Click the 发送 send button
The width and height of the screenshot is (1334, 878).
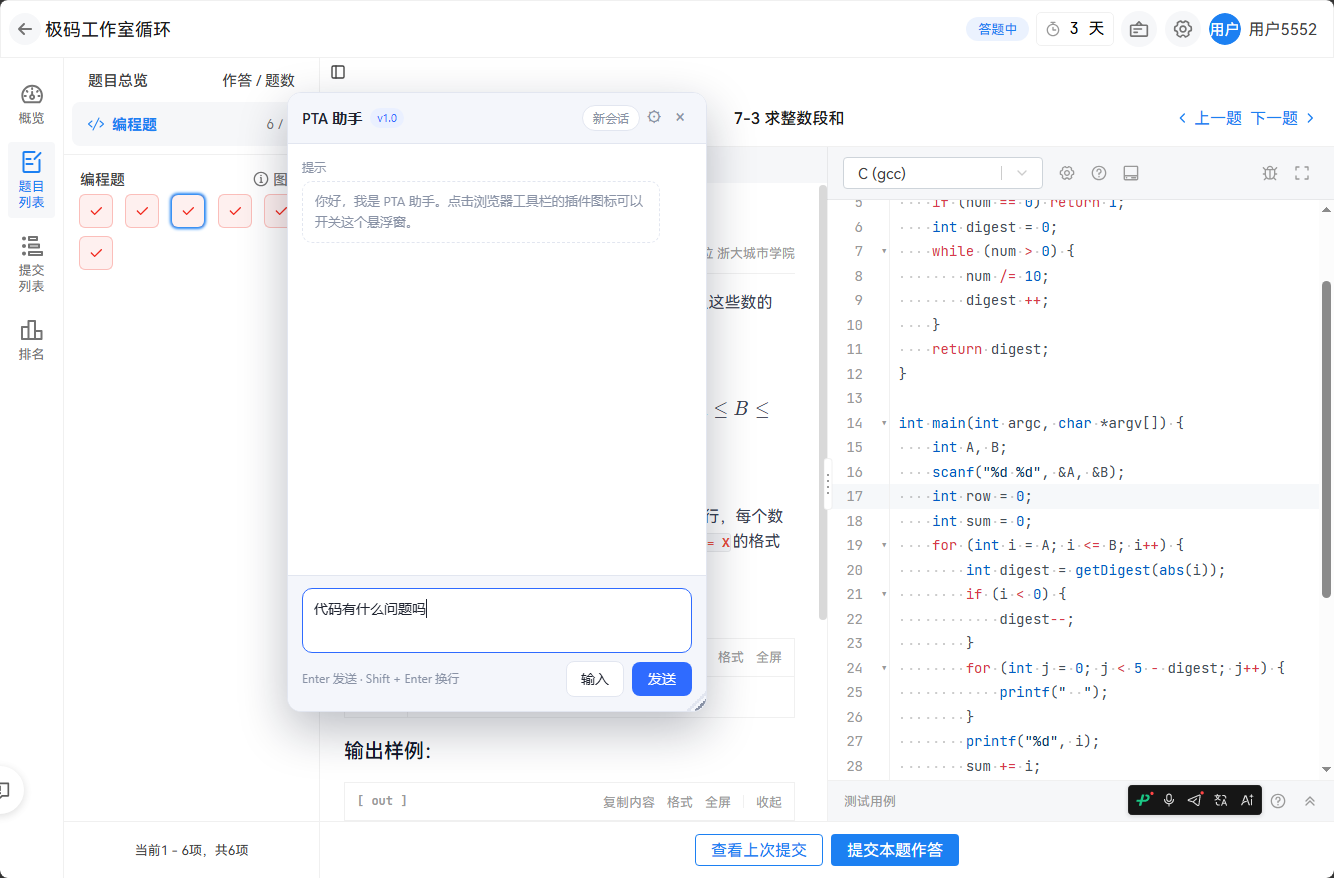click(x=662, y=679)
